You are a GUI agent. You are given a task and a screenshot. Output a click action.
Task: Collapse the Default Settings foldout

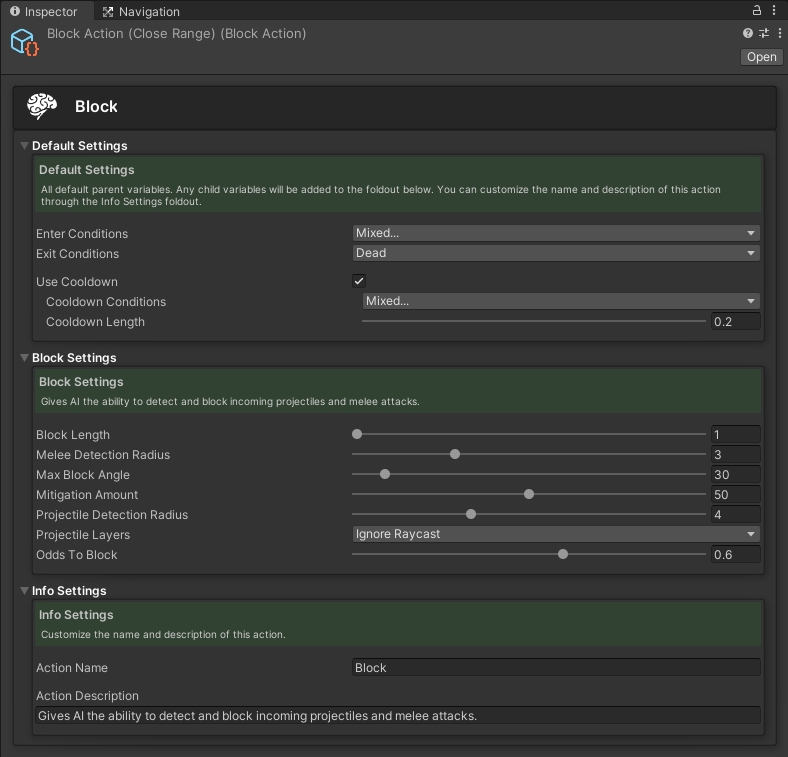click(25, 146)
